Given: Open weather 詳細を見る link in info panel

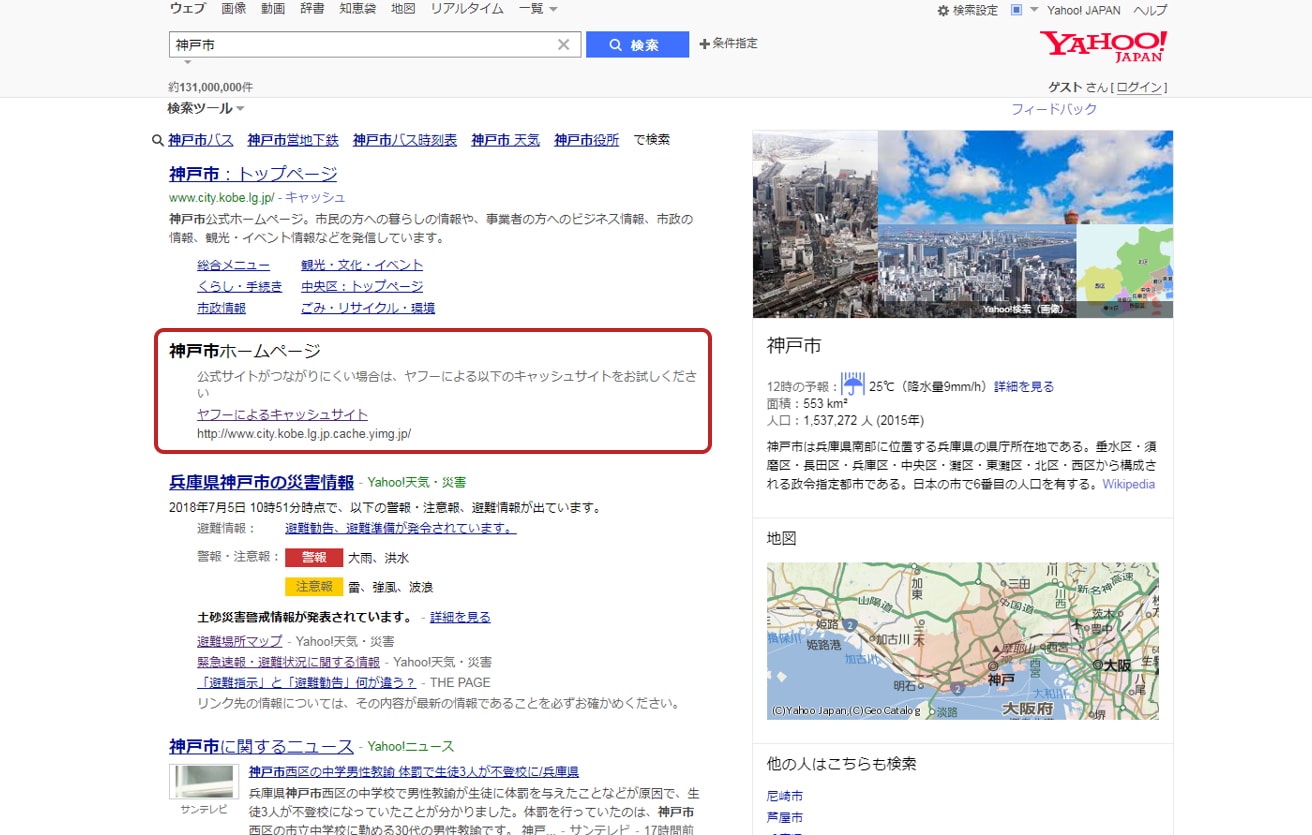Looking at the screenshot, I should click(x=1024, y=386).
